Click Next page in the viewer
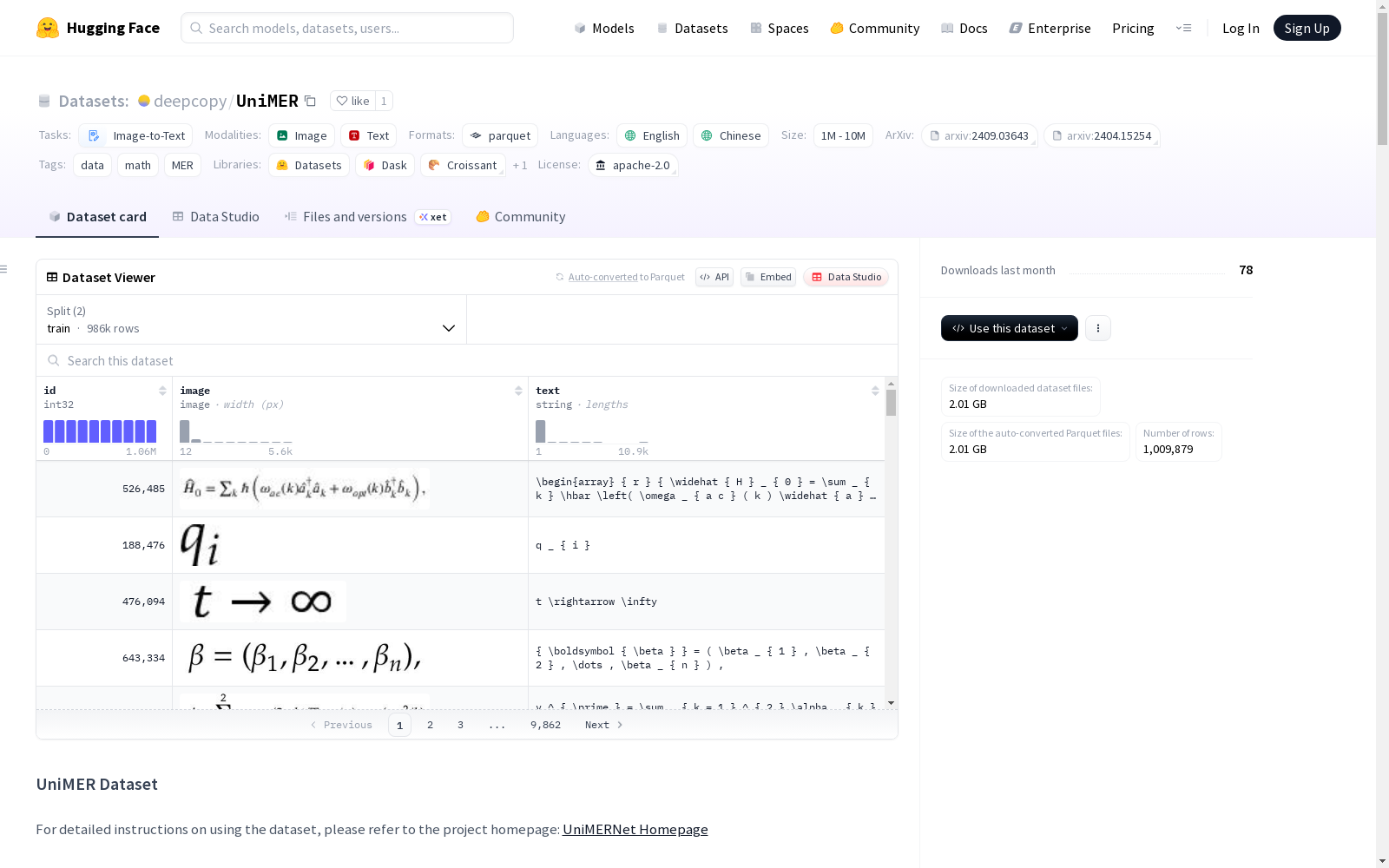 pos(603,725)
